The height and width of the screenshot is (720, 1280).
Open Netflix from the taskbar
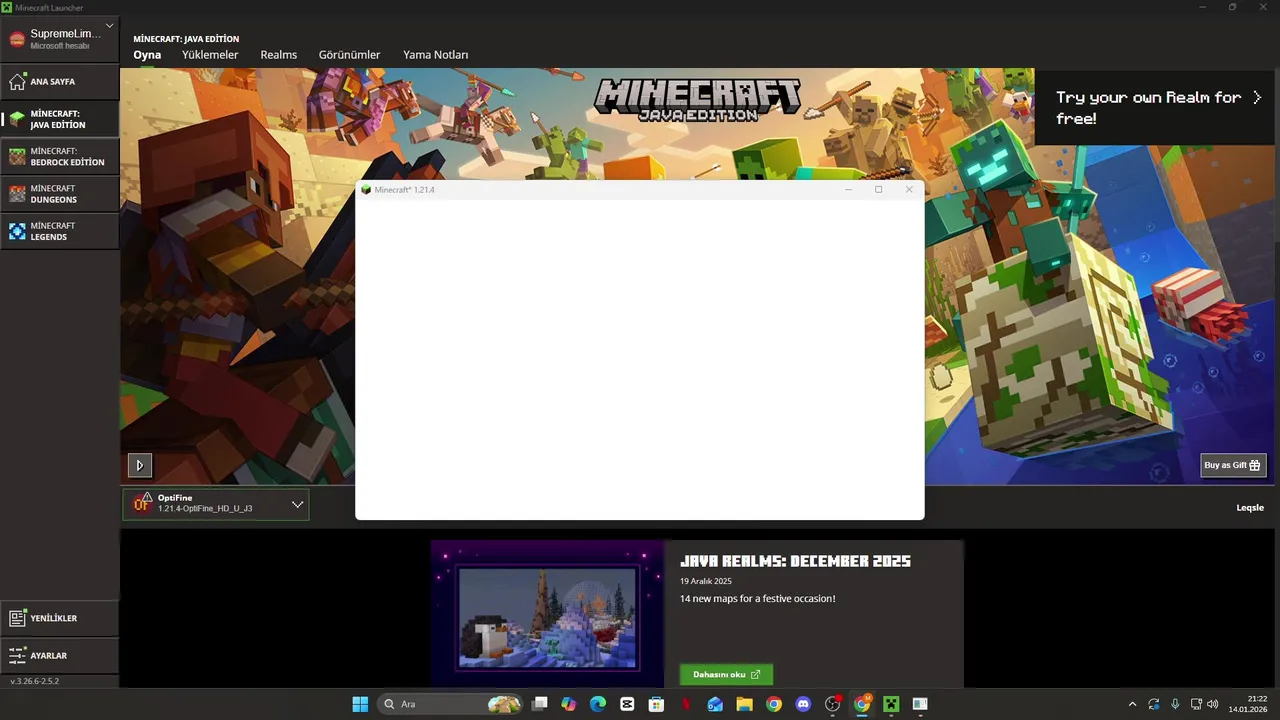click(686, 704)
